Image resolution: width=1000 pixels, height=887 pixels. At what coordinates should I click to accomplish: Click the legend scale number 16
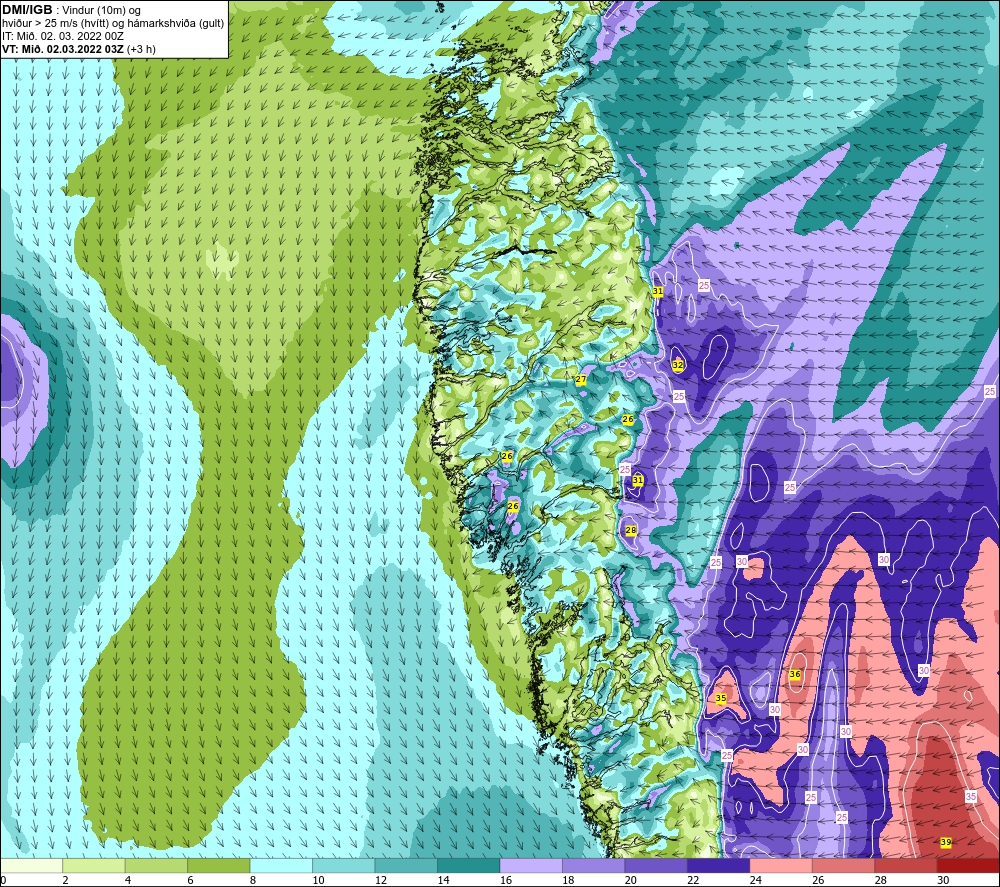point(506,880)
